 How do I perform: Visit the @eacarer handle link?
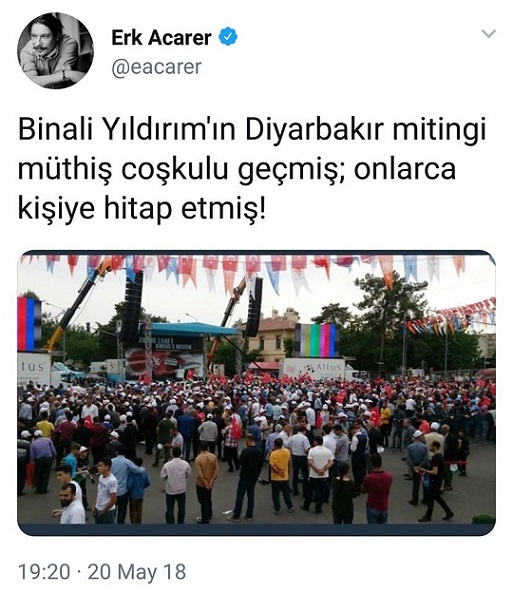pyautogui.click(x=156, y=67)
